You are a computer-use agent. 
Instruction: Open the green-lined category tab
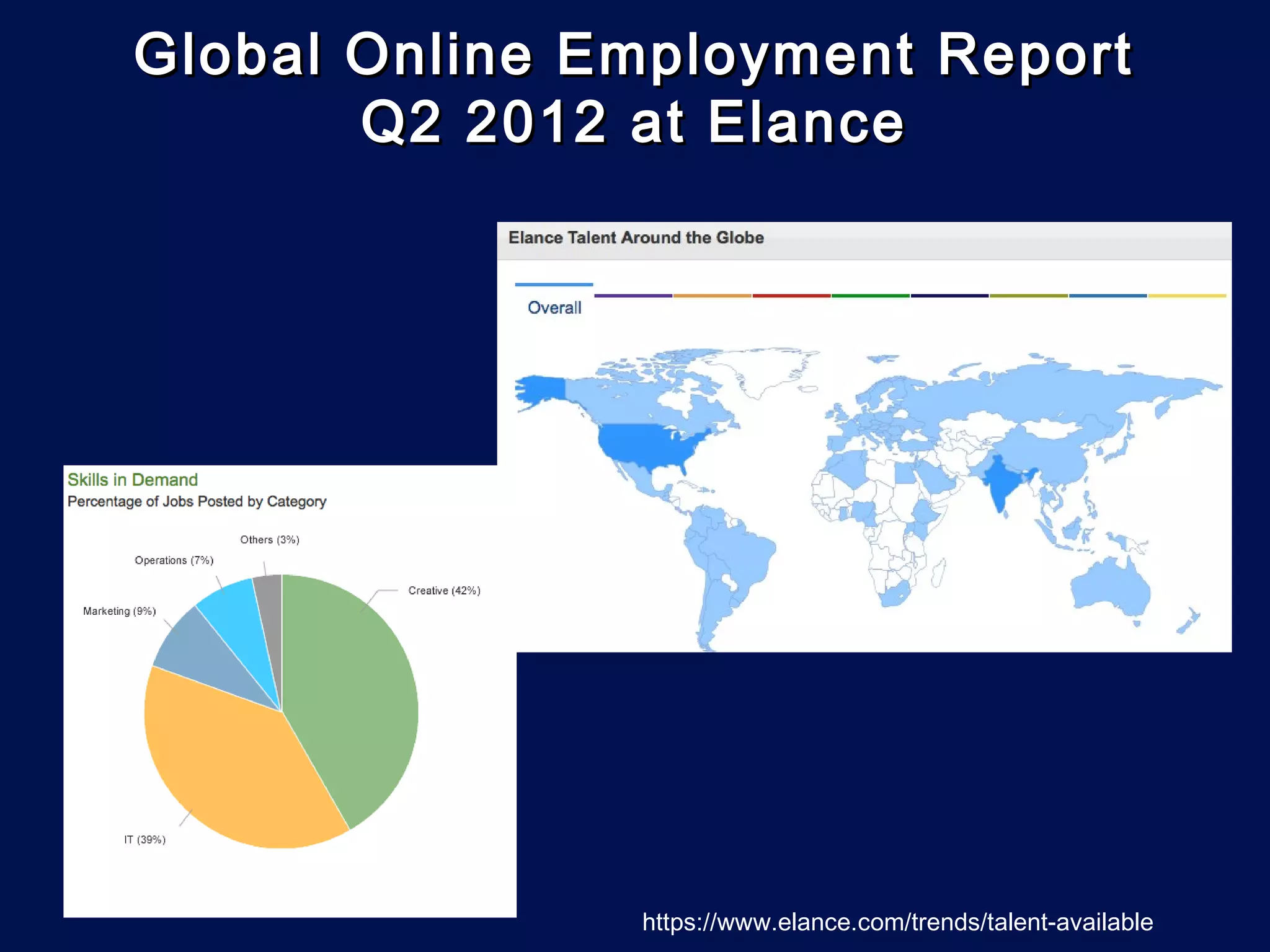[871, 296]
